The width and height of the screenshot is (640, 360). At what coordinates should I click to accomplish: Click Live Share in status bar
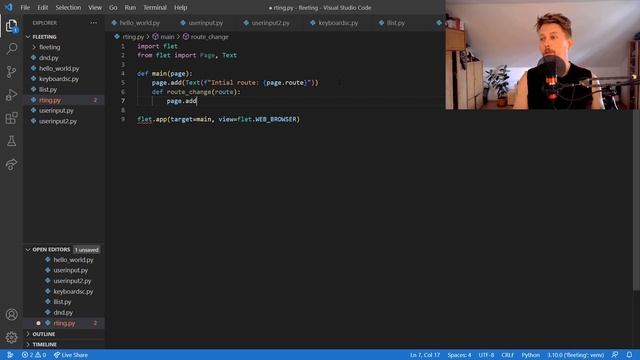pyautogui.click(x=71, y=355)
